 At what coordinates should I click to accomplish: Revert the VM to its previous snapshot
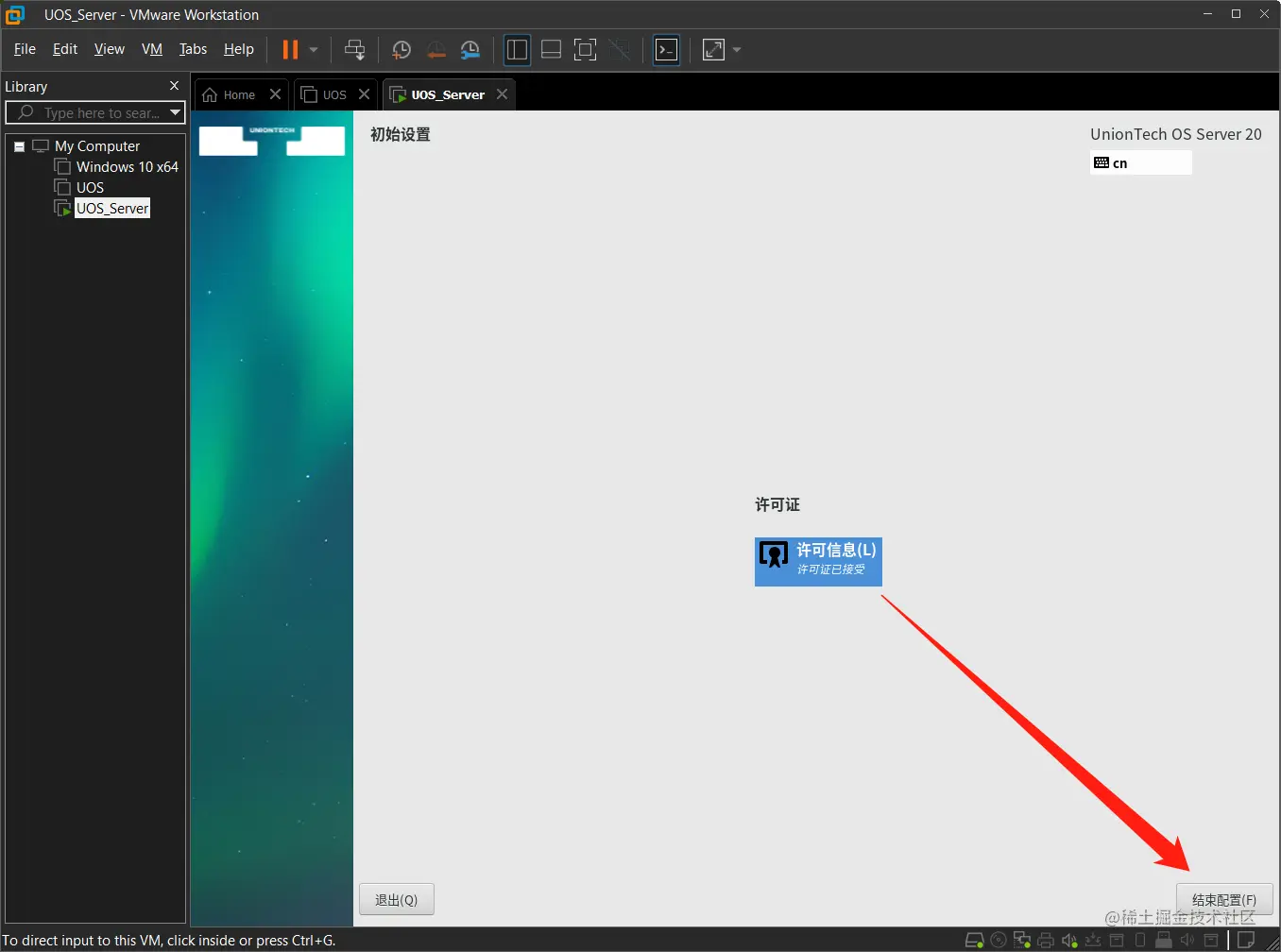[x=436, y=50]
